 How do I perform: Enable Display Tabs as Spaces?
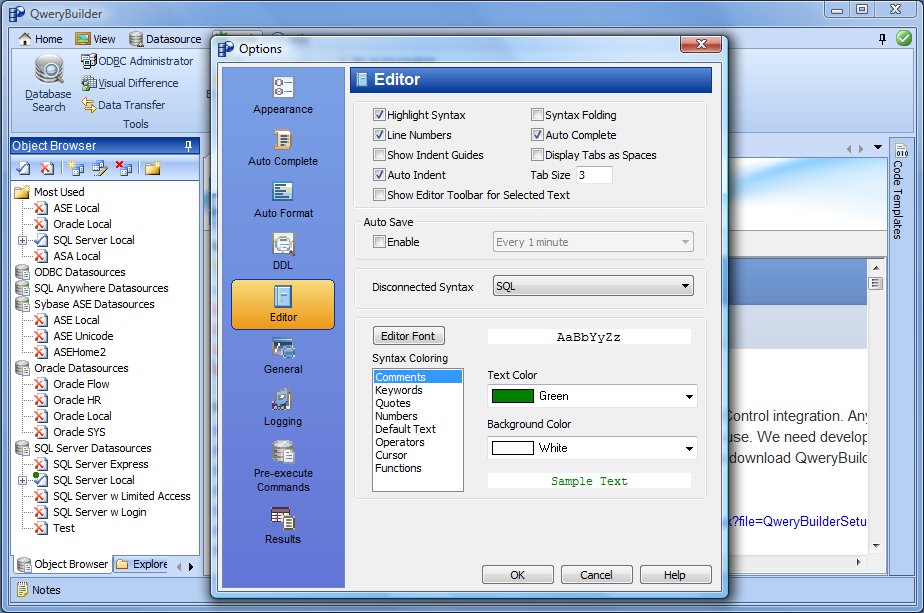tap(537, 154)
